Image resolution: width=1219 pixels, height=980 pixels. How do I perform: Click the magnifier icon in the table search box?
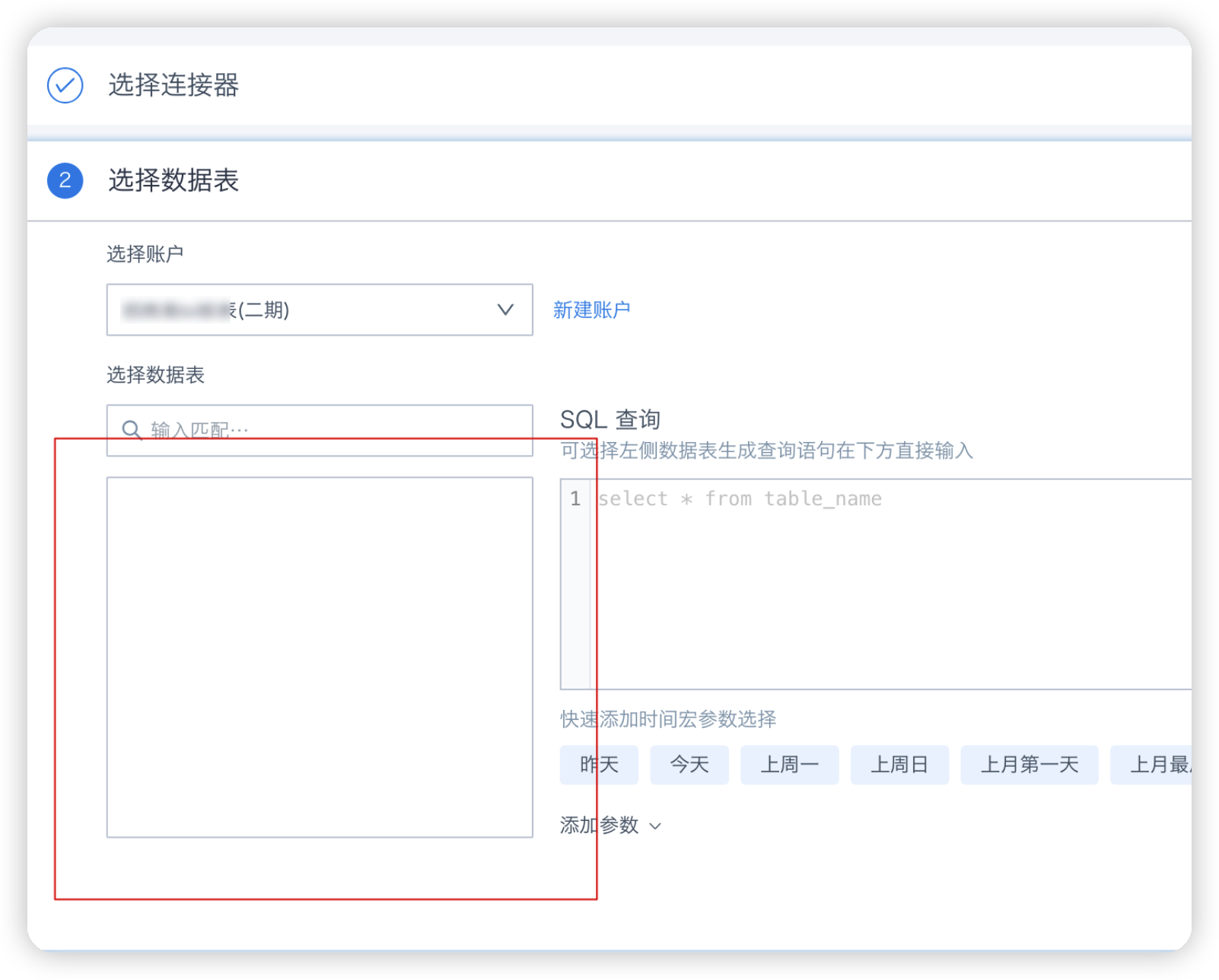point(131,429)
